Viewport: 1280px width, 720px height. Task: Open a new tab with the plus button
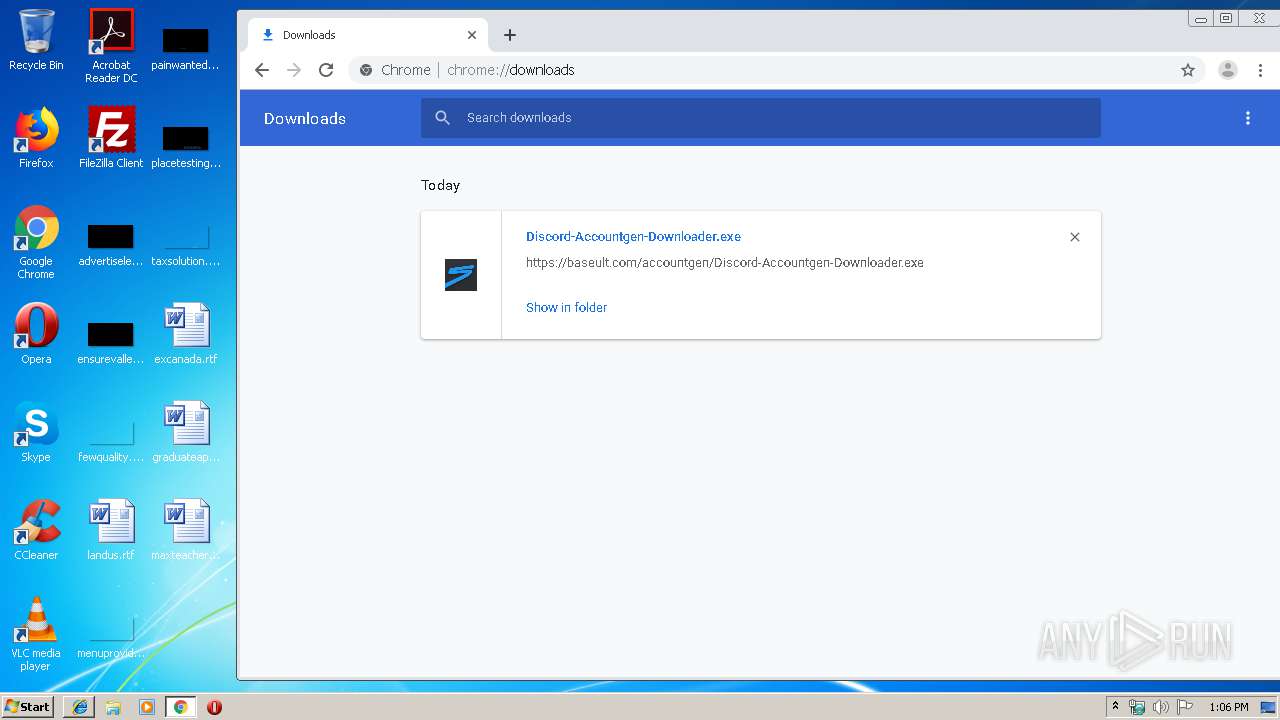[510, 35]
